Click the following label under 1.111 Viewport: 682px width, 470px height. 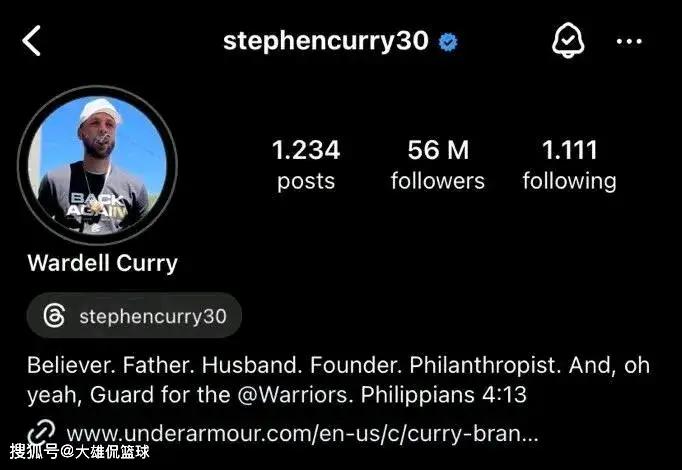[x=569, y=182]
